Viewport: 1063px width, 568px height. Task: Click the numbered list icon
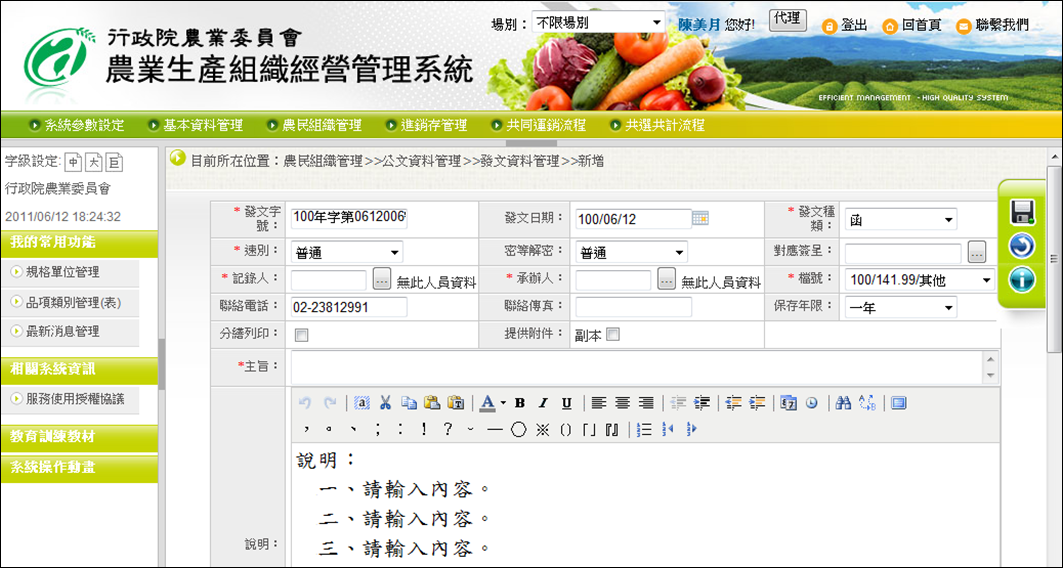click(645, 430)
